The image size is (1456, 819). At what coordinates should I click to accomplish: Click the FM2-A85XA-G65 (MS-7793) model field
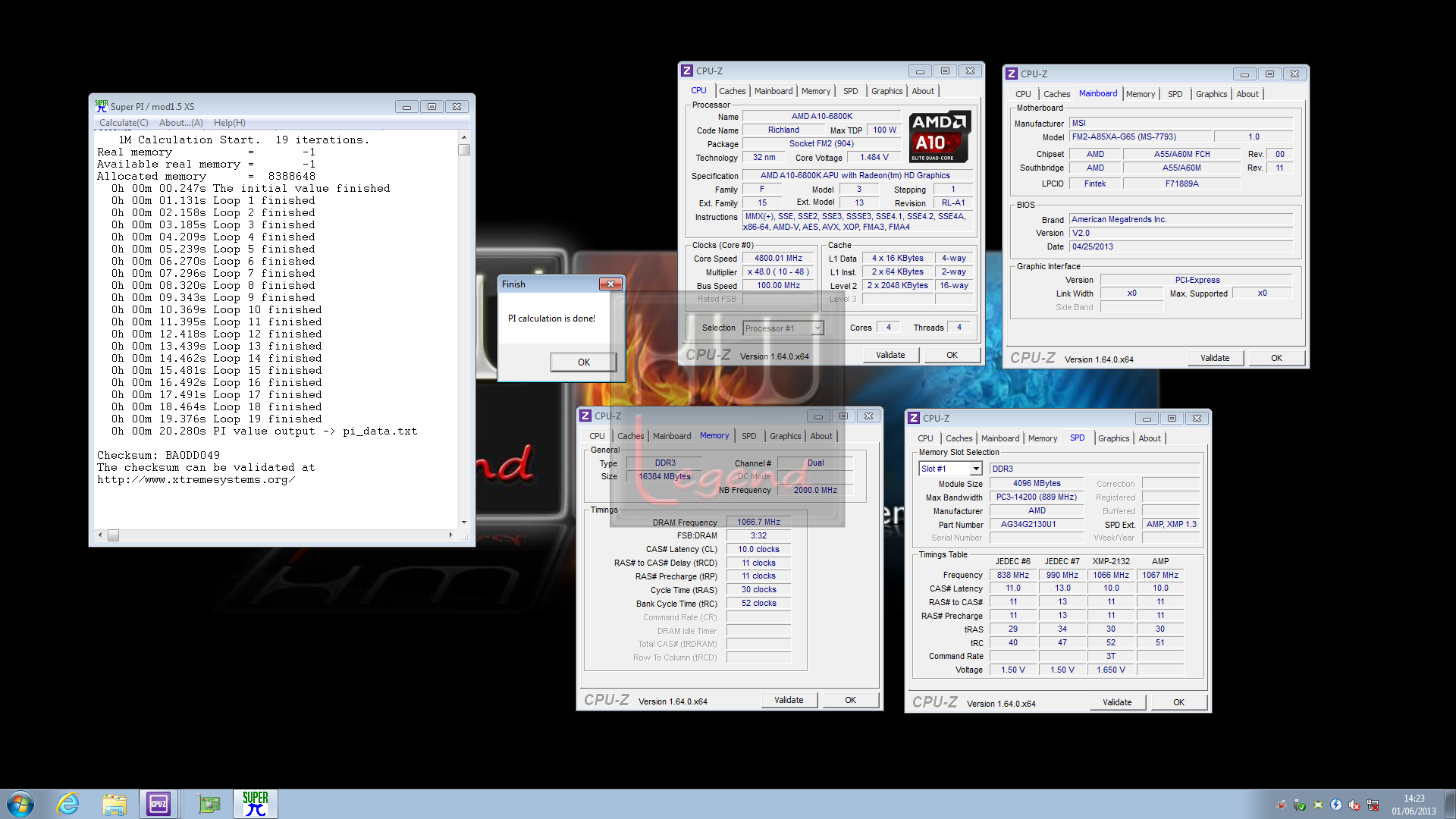(1140, 137)
